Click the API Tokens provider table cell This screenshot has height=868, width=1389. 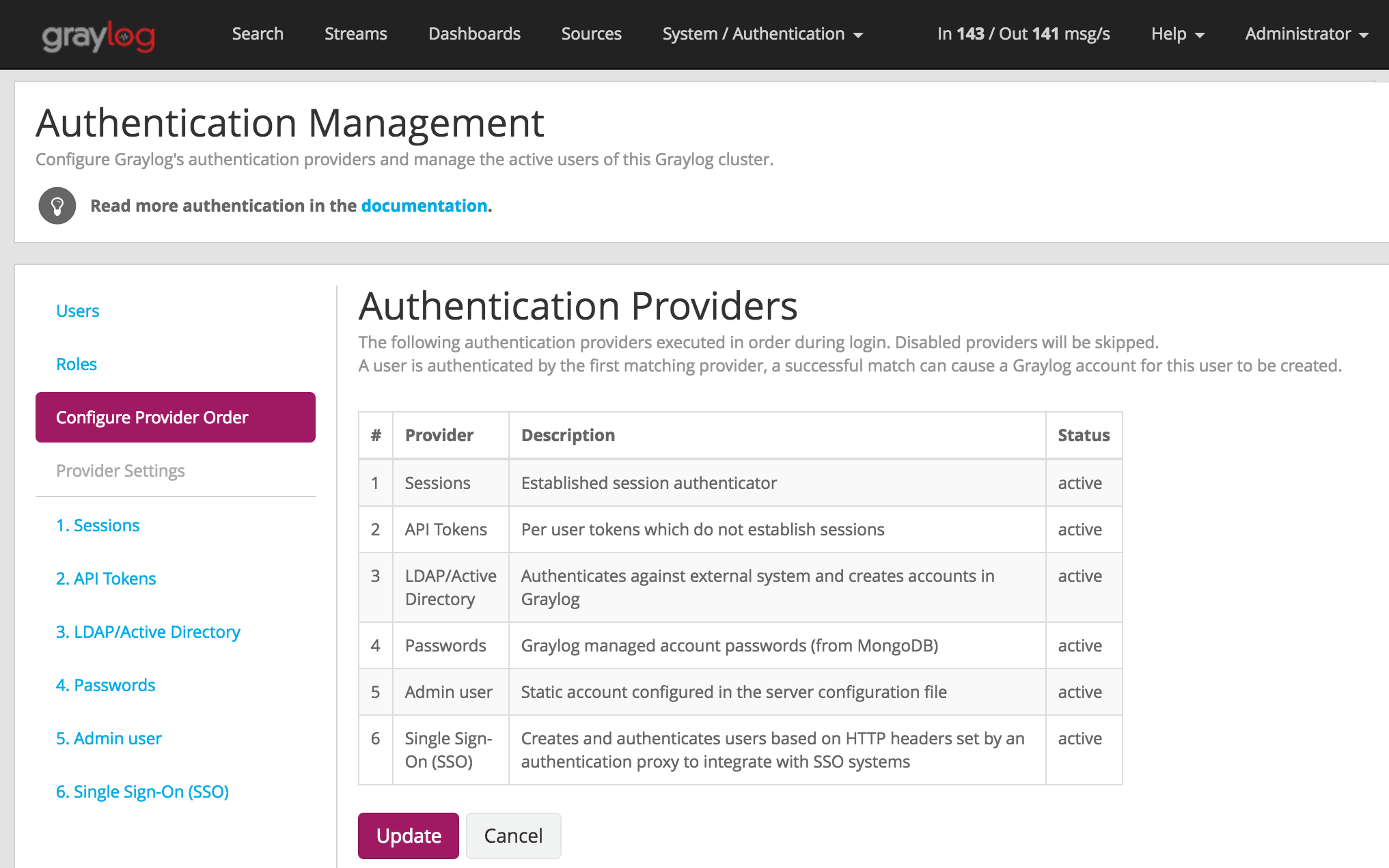point(450,529)
